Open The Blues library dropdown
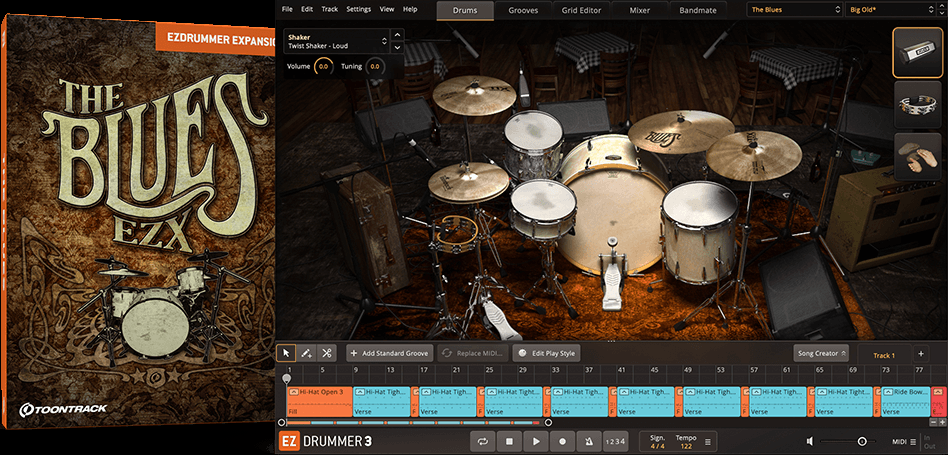 point(794,10)
